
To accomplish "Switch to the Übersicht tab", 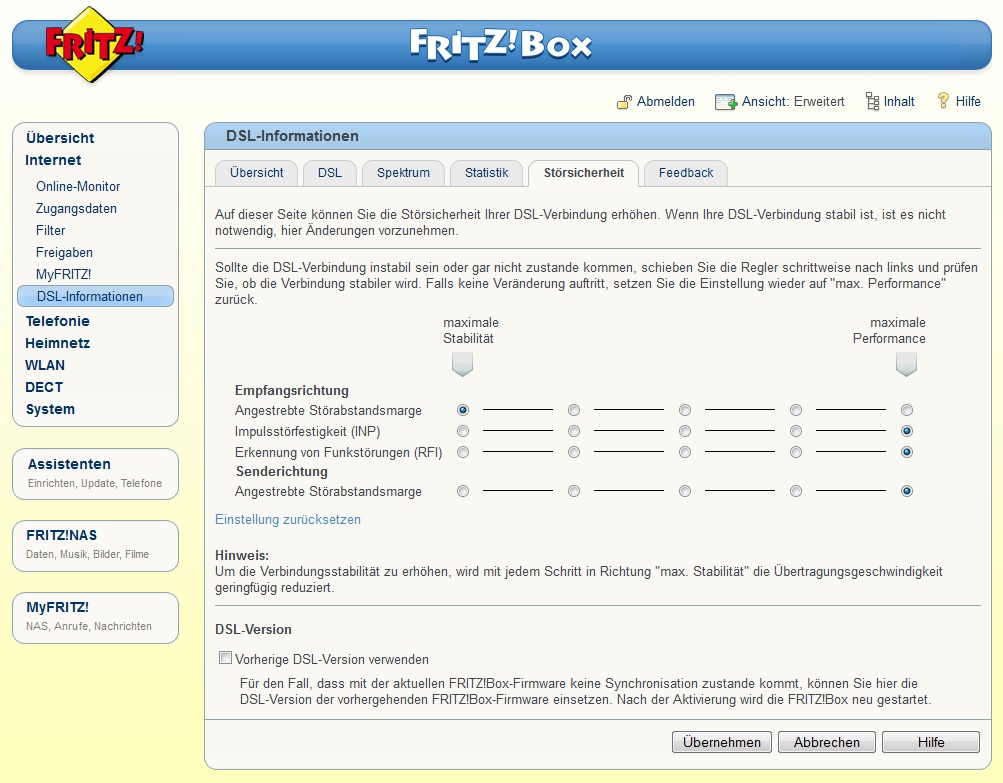I will 257,173.
